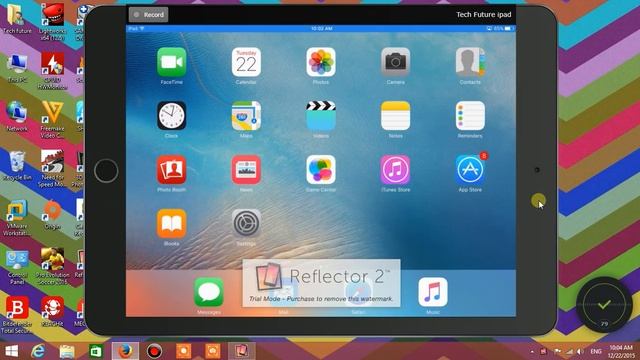Screen dimensions: 640x360
Task: Open Music in the iPad dock
Action: click(x=433, y=292)
